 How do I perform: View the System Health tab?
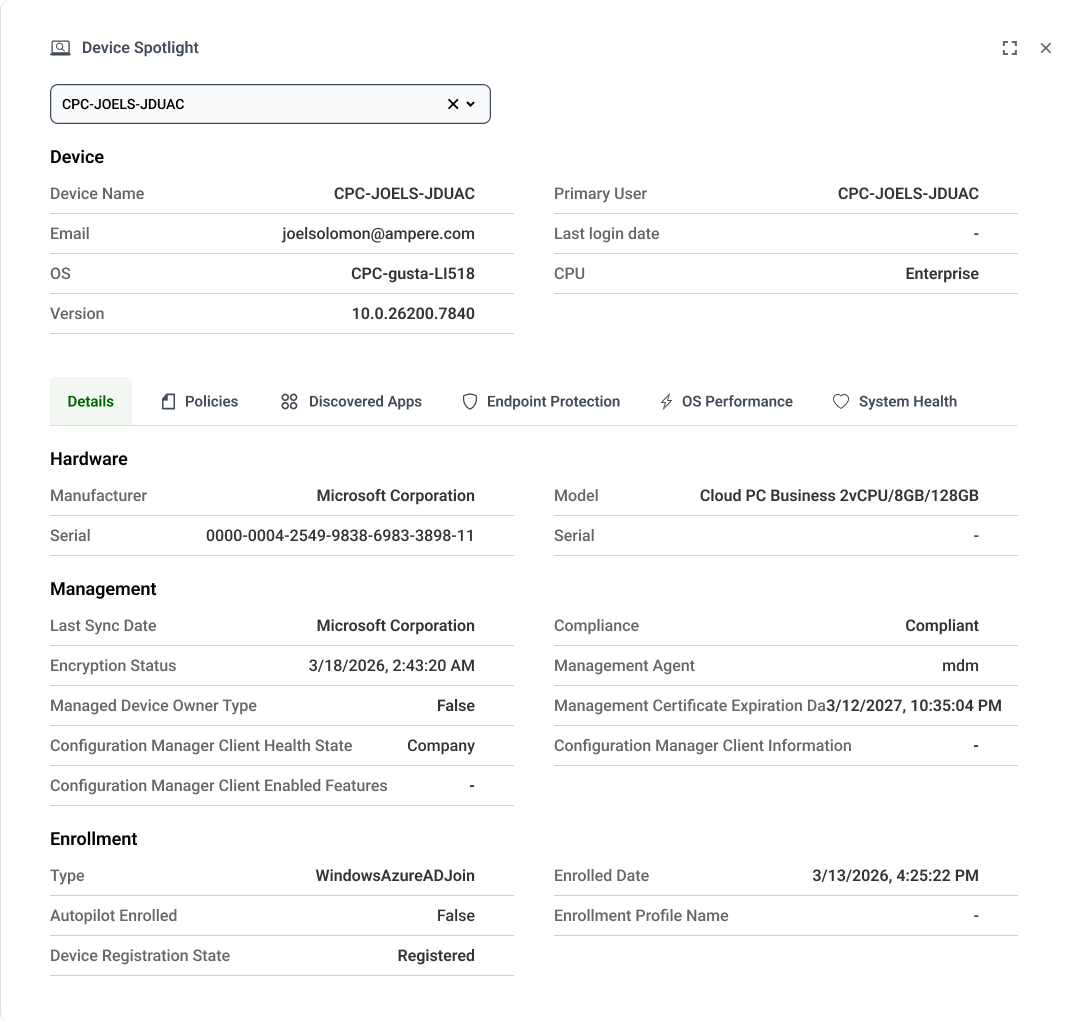click(x=907, y=401)
